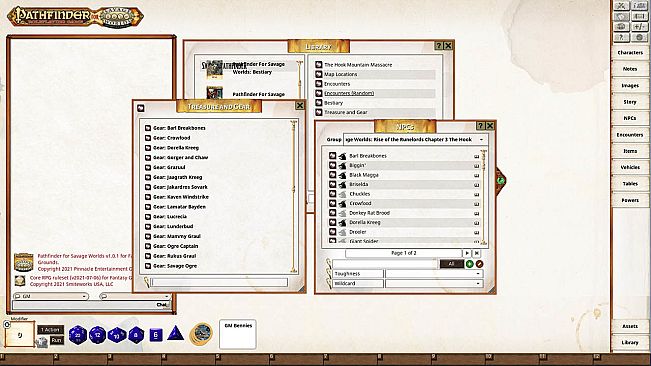Roll the d6 die
This screenshot has width=651, height=366.
(x=156, y=335)
